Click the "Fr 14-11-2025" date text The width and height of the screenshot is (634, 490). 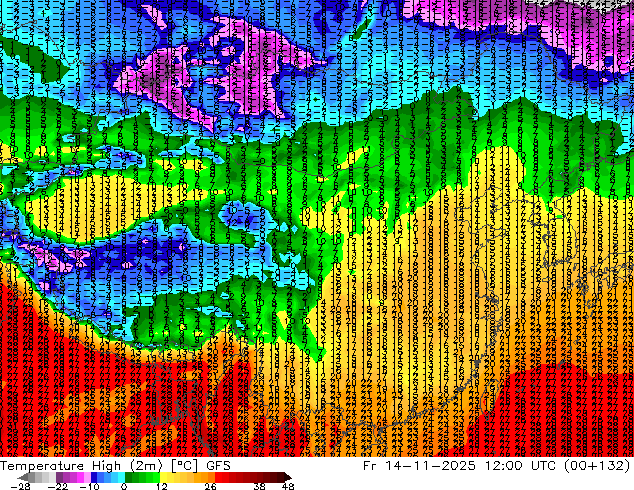[x=419, y=466]
